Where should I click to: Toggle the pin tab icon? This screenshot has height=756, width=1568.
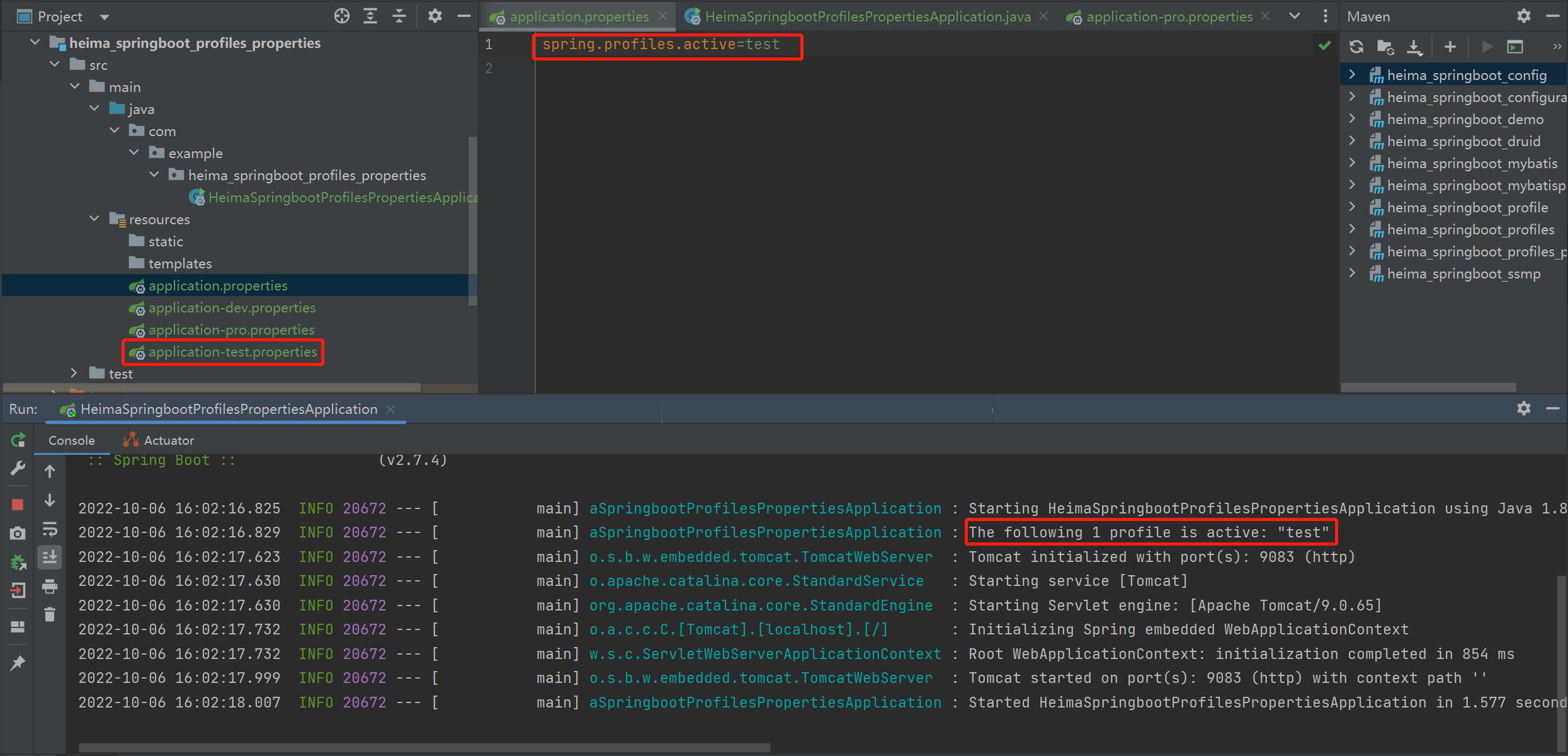pyautogui.click(x=18, y=663)
